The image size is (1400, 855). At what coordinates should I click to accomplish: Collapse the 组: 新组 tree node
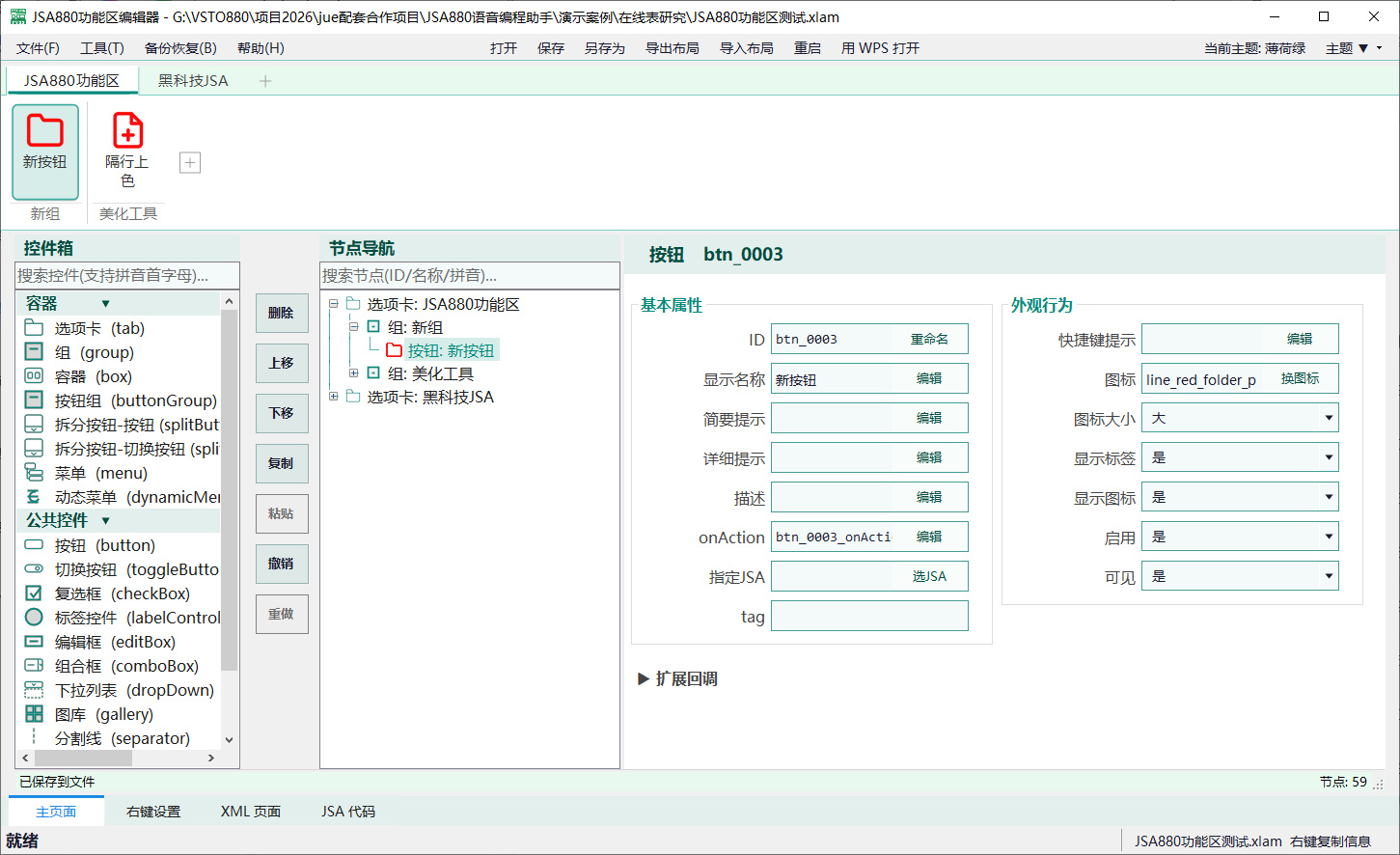click(x=354, y=327)
